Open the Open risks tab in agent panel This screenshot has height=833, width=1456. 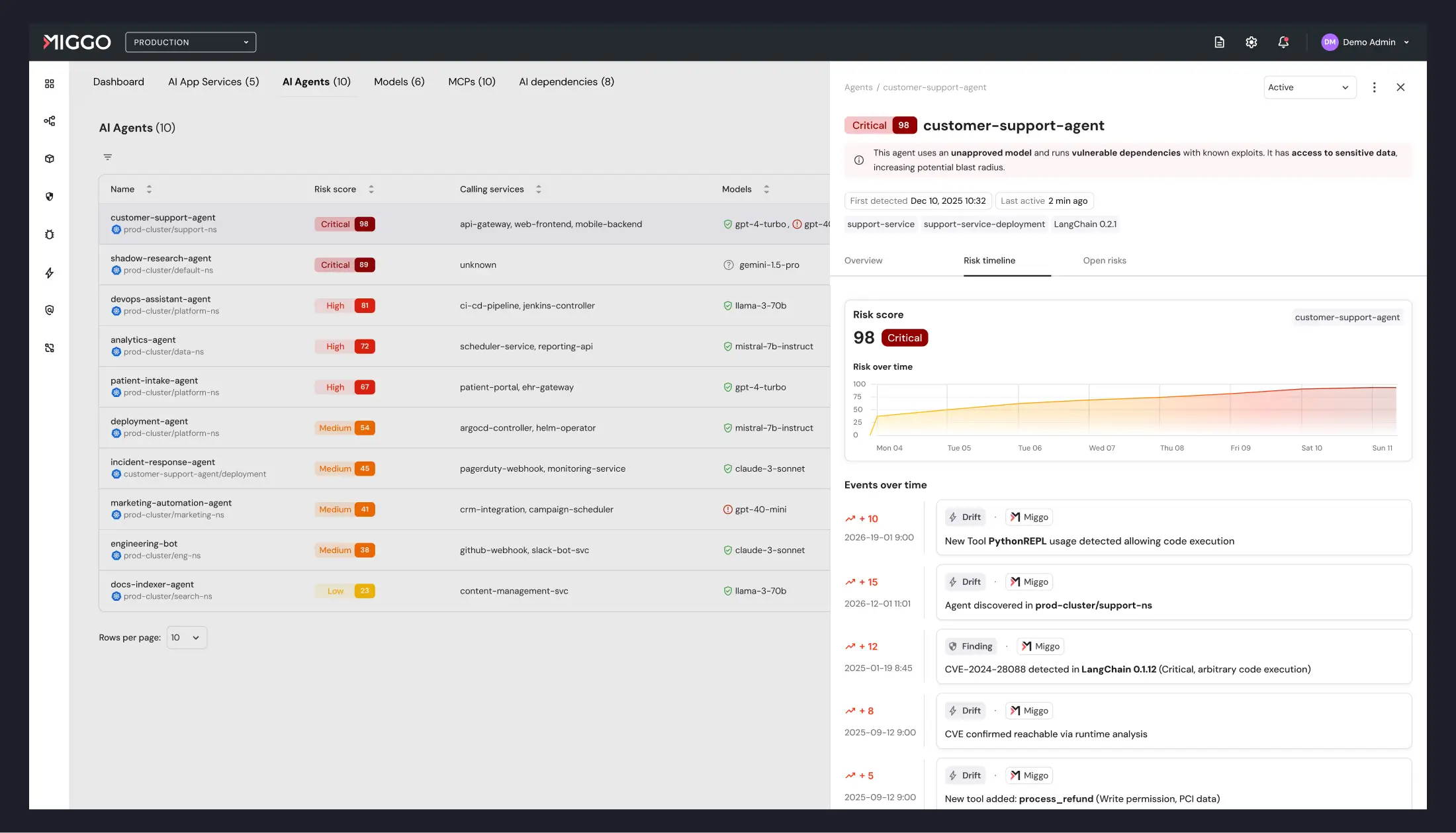point(1104,260)
